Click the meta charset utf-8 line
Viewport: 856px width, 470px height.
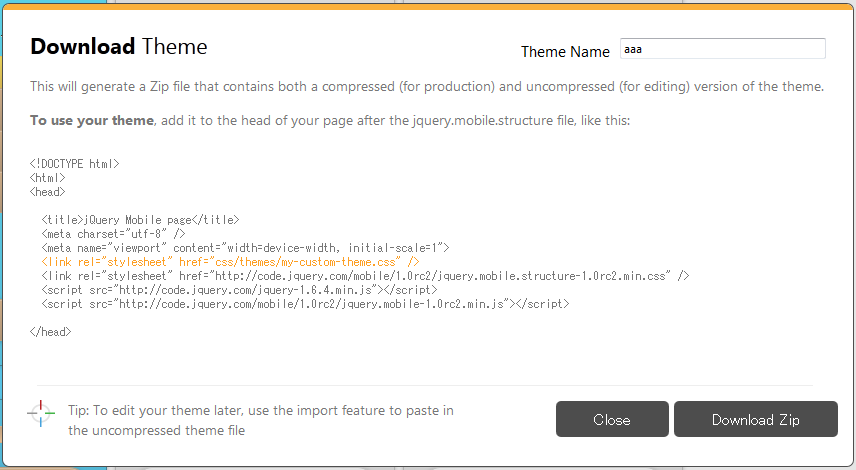(x=113, y=233)
